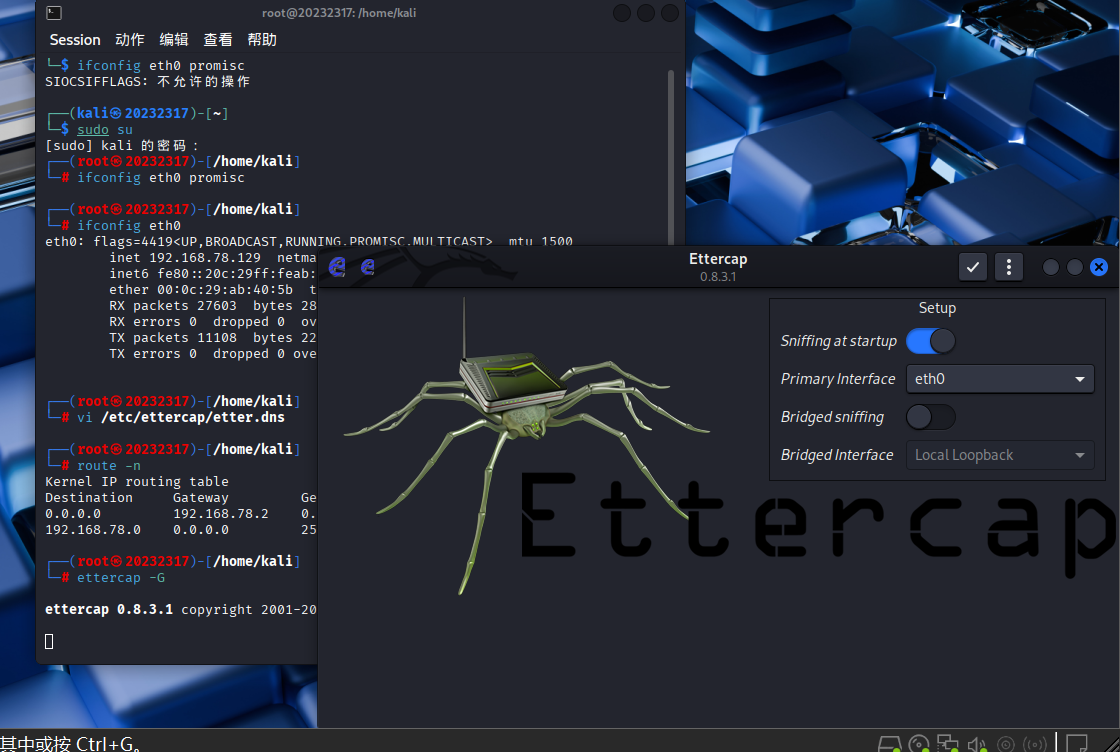This screenshot has width=1120, height=752.
Task: Open the 动作 menu in the terminal
Action: coord(130,40)
